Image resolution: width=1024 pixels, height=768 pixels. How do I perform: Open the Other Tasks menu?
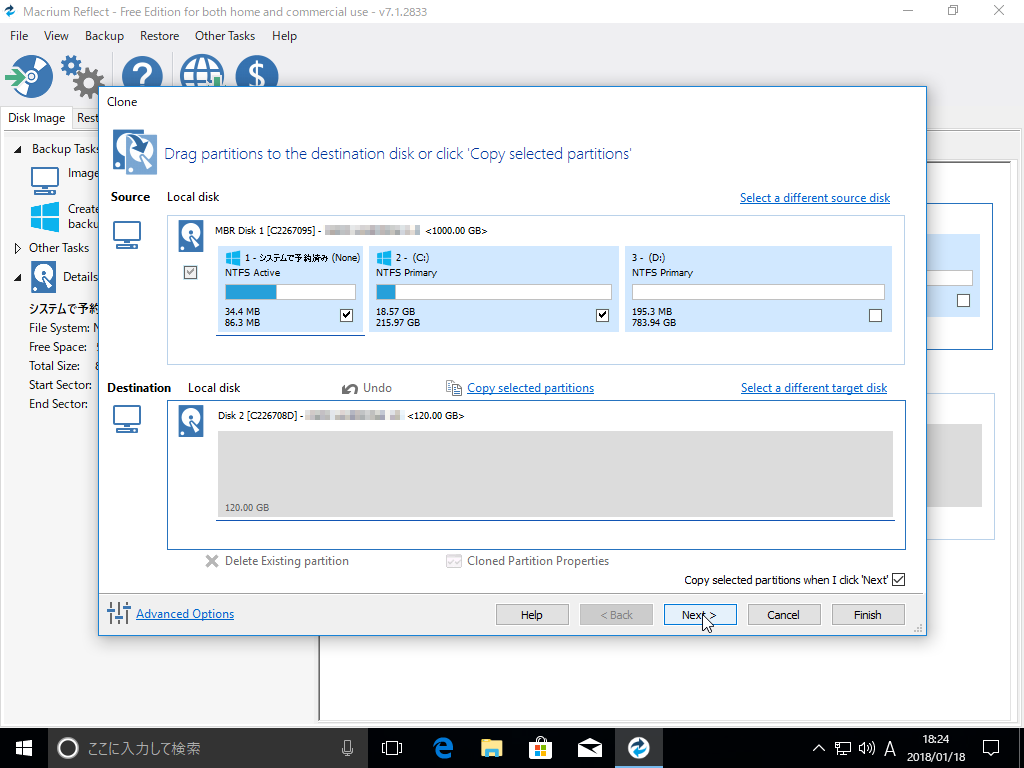[225, 36]
